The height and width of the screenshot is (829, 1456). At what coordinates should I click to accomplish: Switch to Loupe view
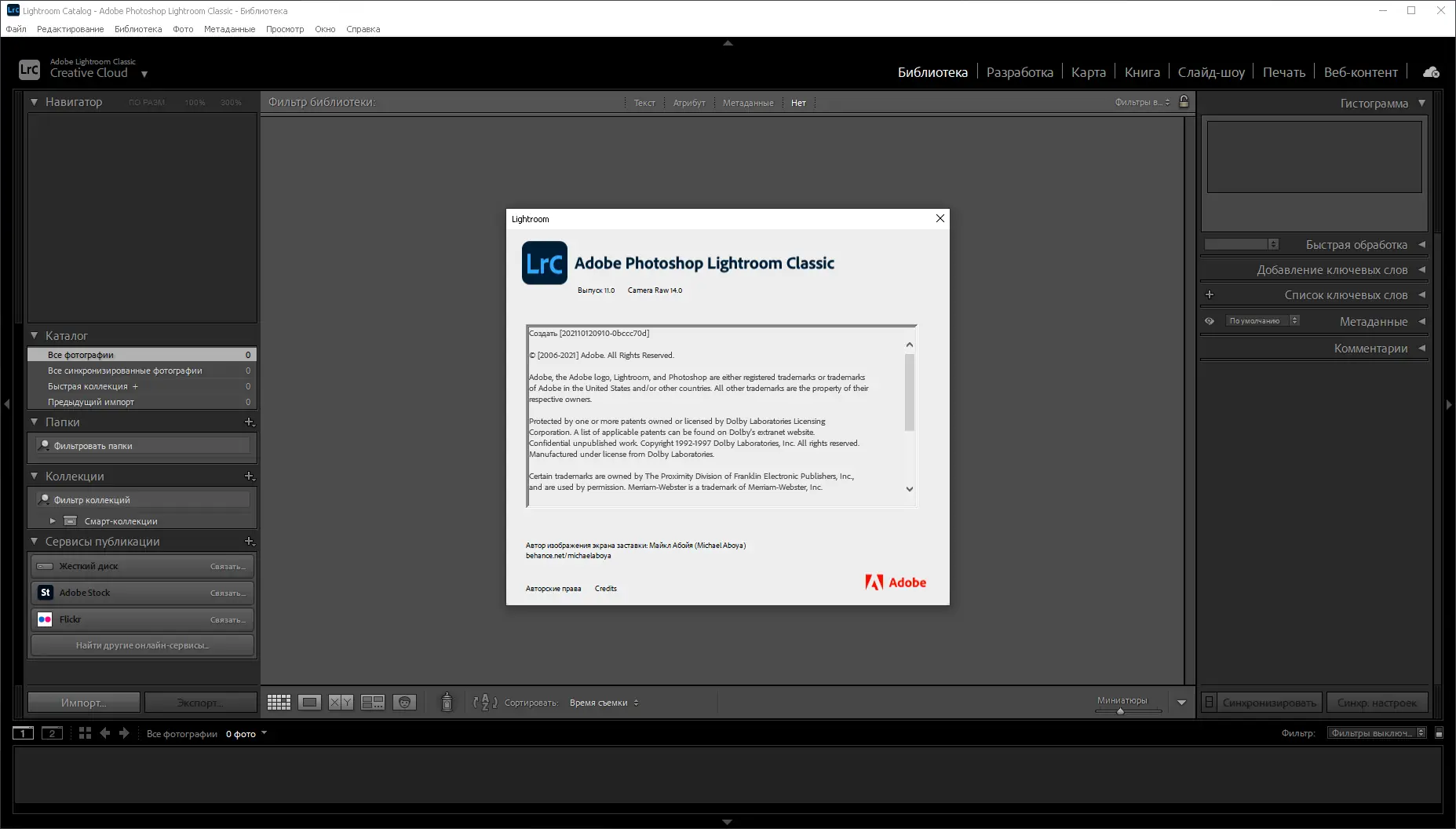309,702
